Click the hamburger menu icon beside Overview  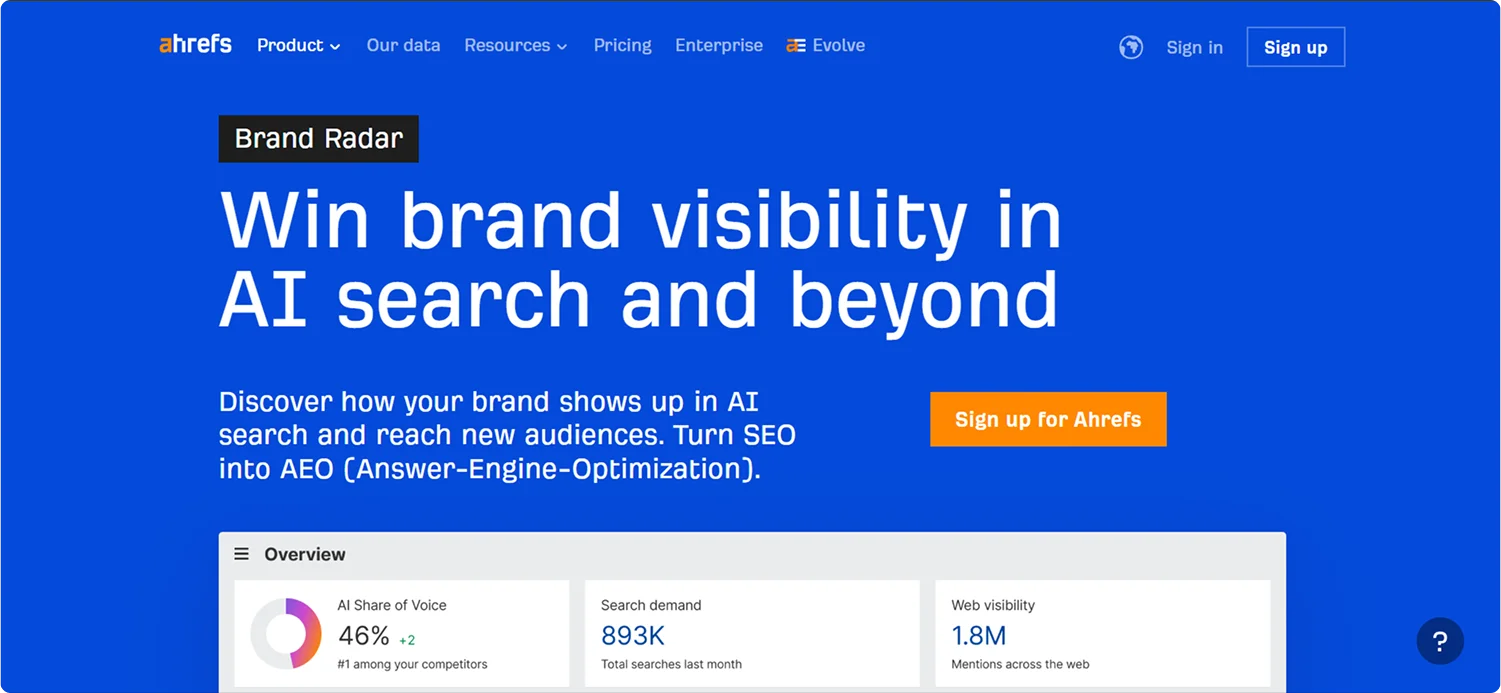point(241,554)
